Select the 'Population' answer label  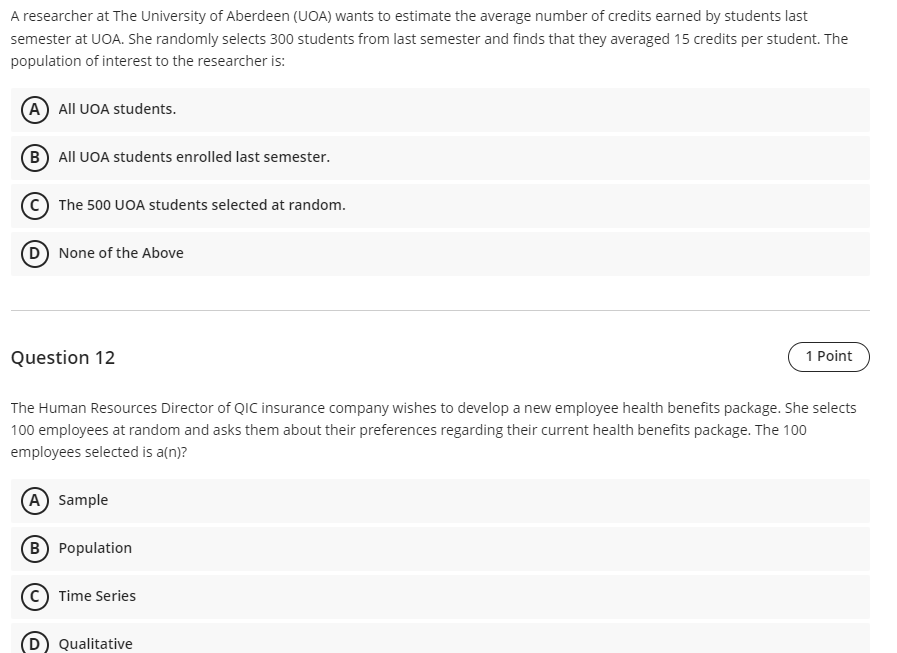click(95, 548)
